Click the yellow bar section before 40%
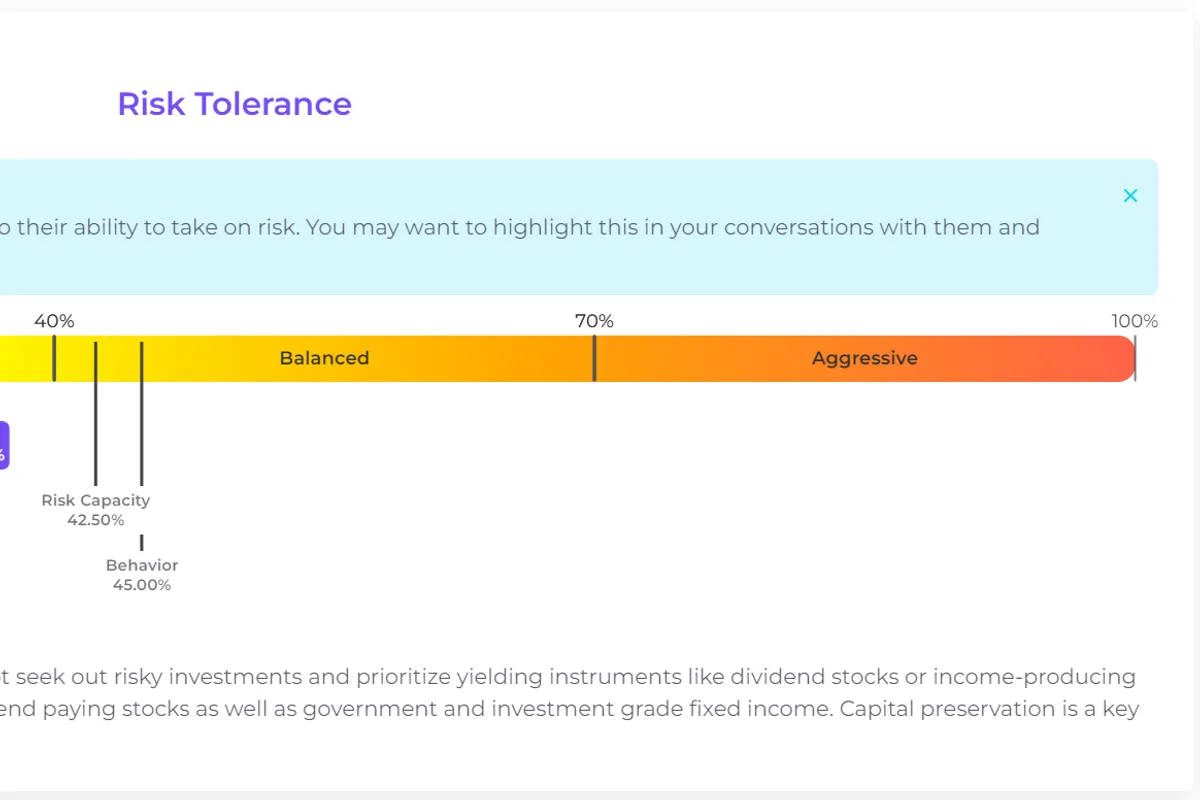 (x=25, y=358)
